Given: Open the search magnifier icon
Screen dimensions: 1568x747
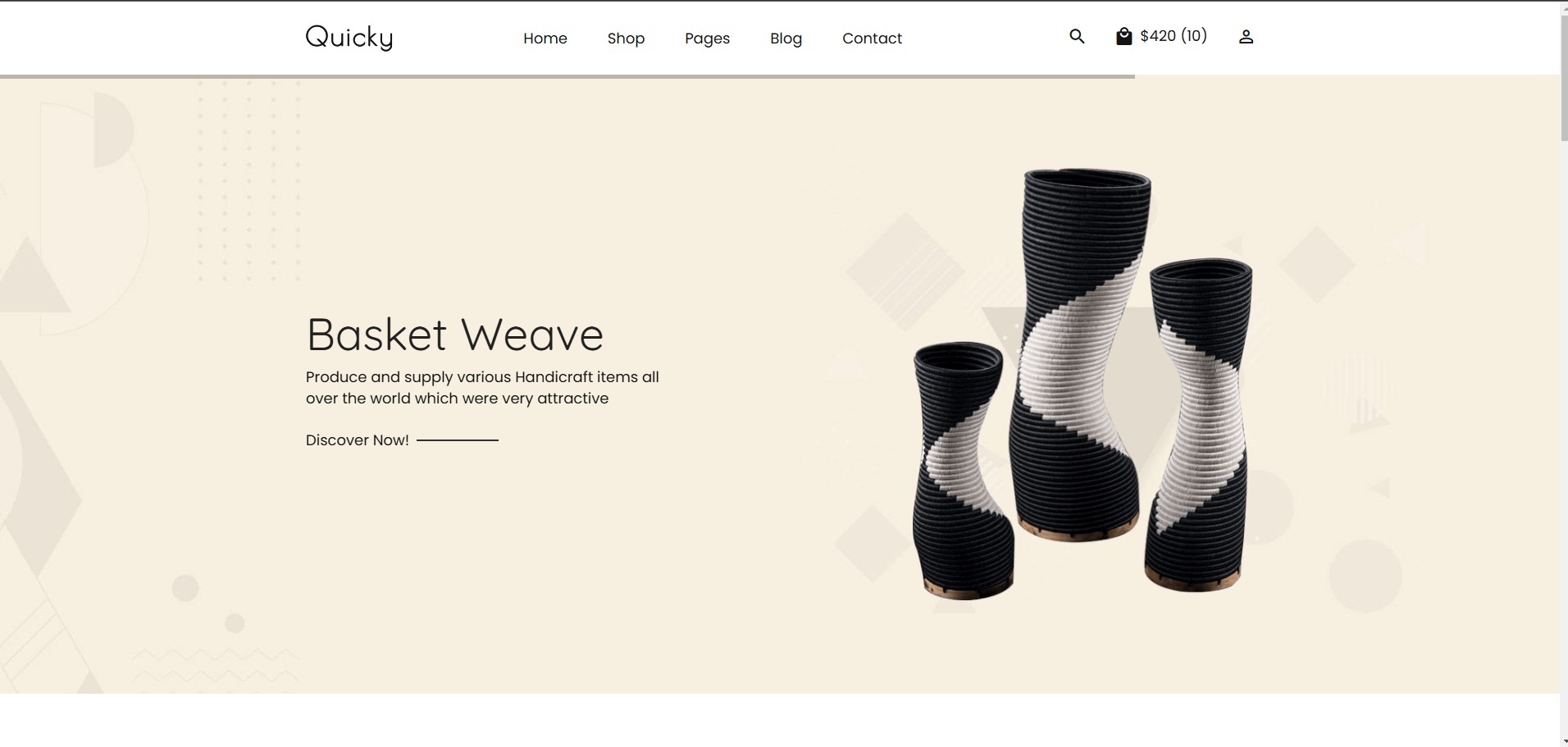Looking at the screenshot, I should coord(1077,36).
